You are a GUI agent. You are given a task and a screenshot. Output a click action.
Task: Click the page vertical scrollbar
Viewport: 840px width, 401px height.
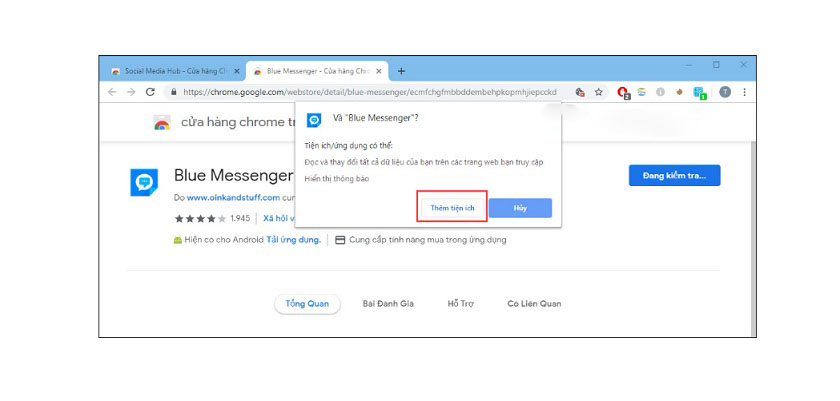753,238
